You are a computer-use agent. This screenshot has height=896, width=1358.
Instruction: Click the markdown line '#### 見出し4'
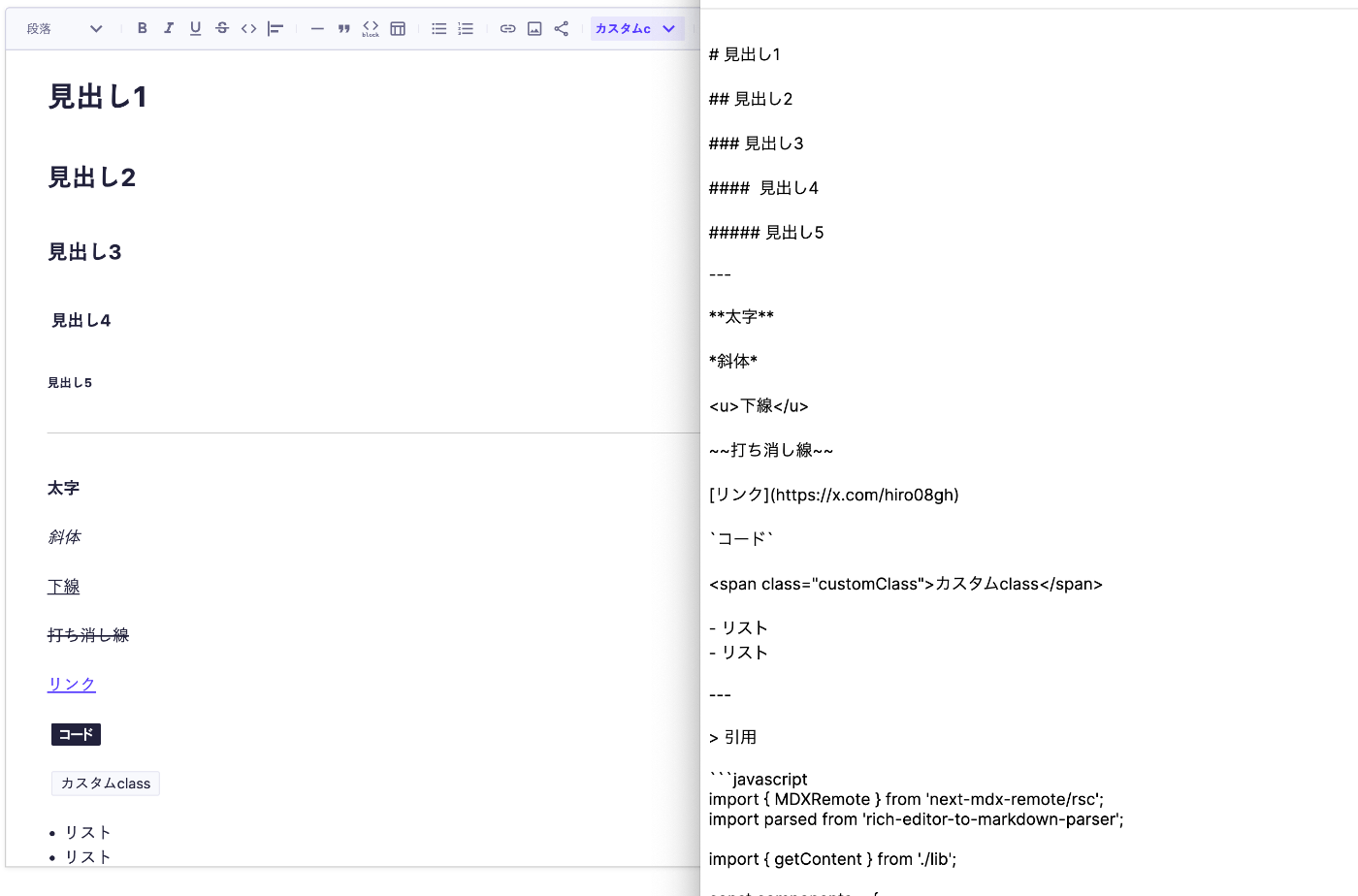764,188
